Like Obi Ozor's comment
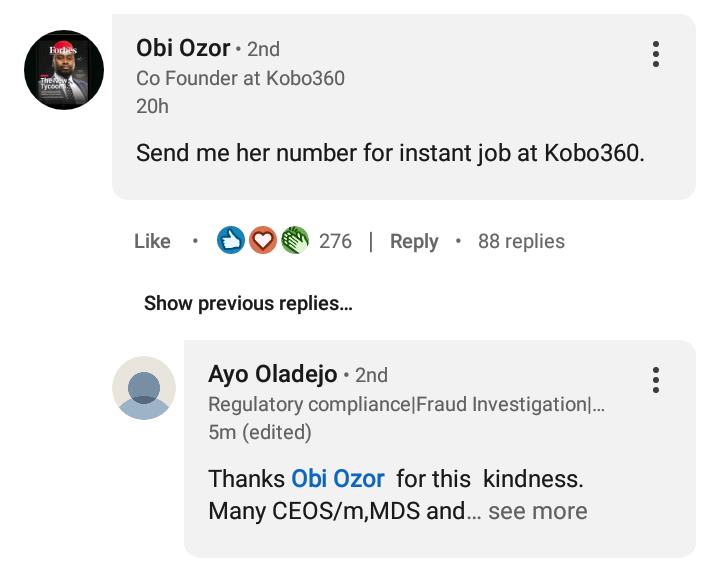720x575 pixels. (152, 241)
